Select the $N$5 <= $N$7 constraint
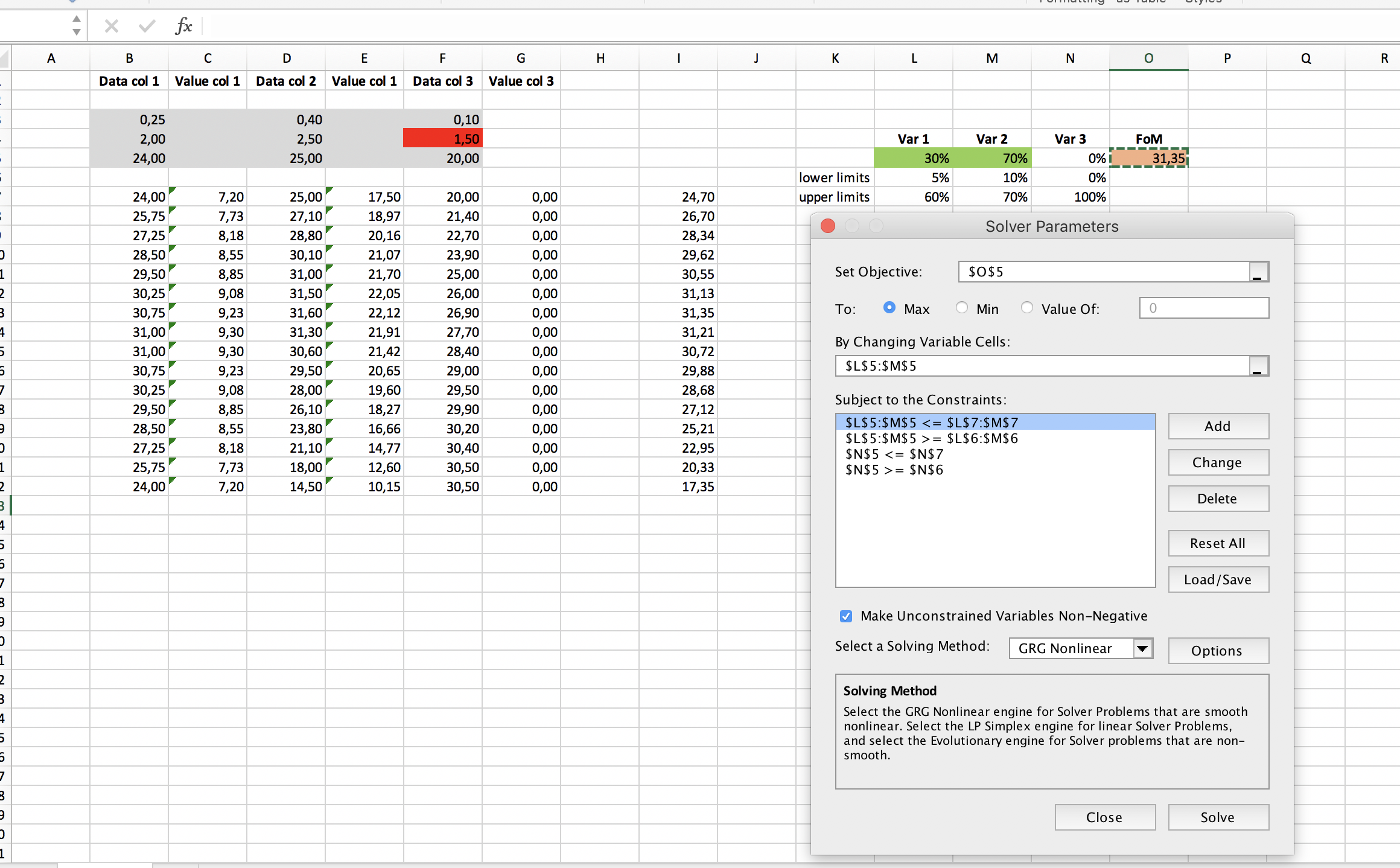 894,454
